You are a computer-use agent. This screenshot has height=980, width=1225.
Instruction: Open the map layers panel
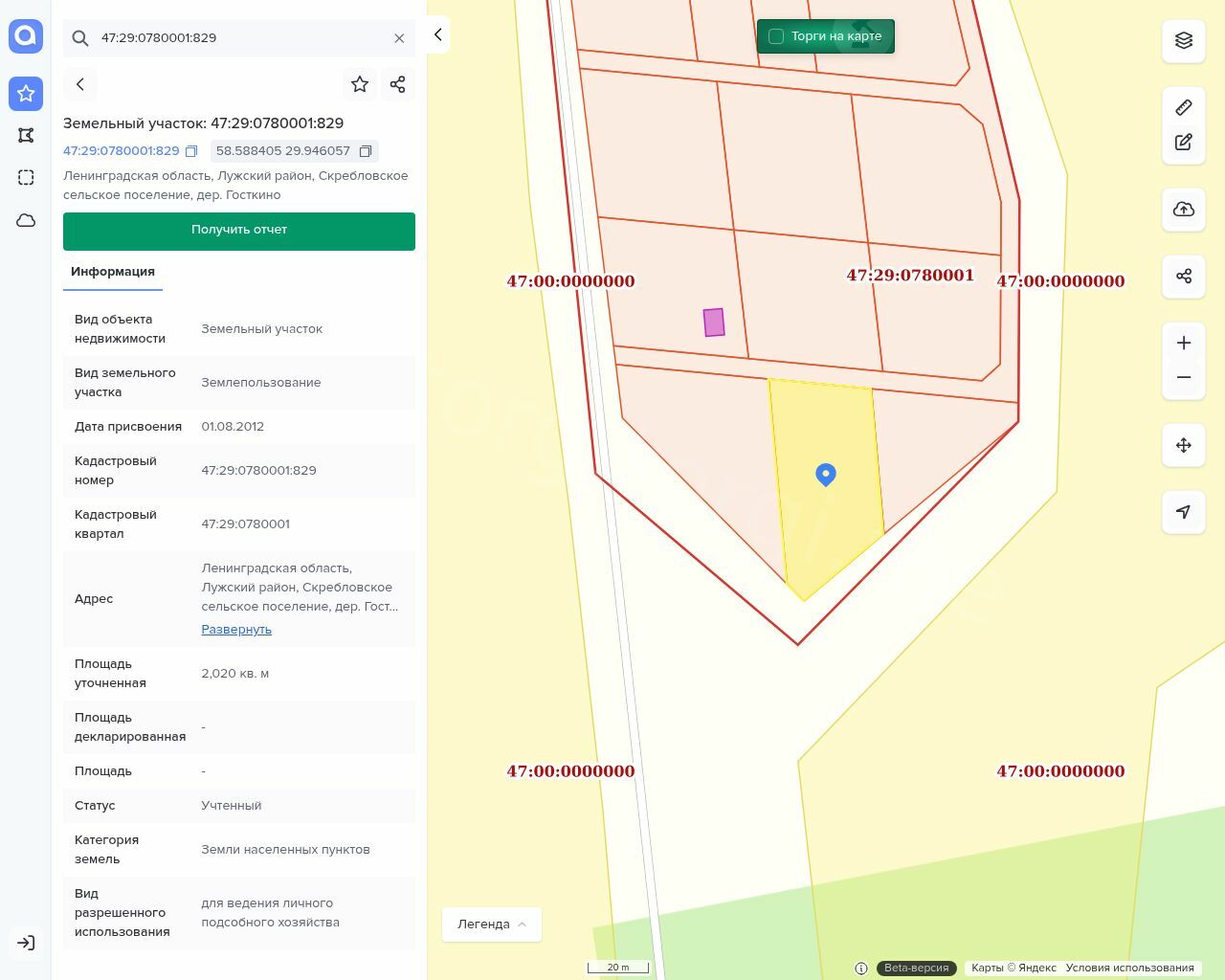pyautogui.click(x=1183, y=40)
